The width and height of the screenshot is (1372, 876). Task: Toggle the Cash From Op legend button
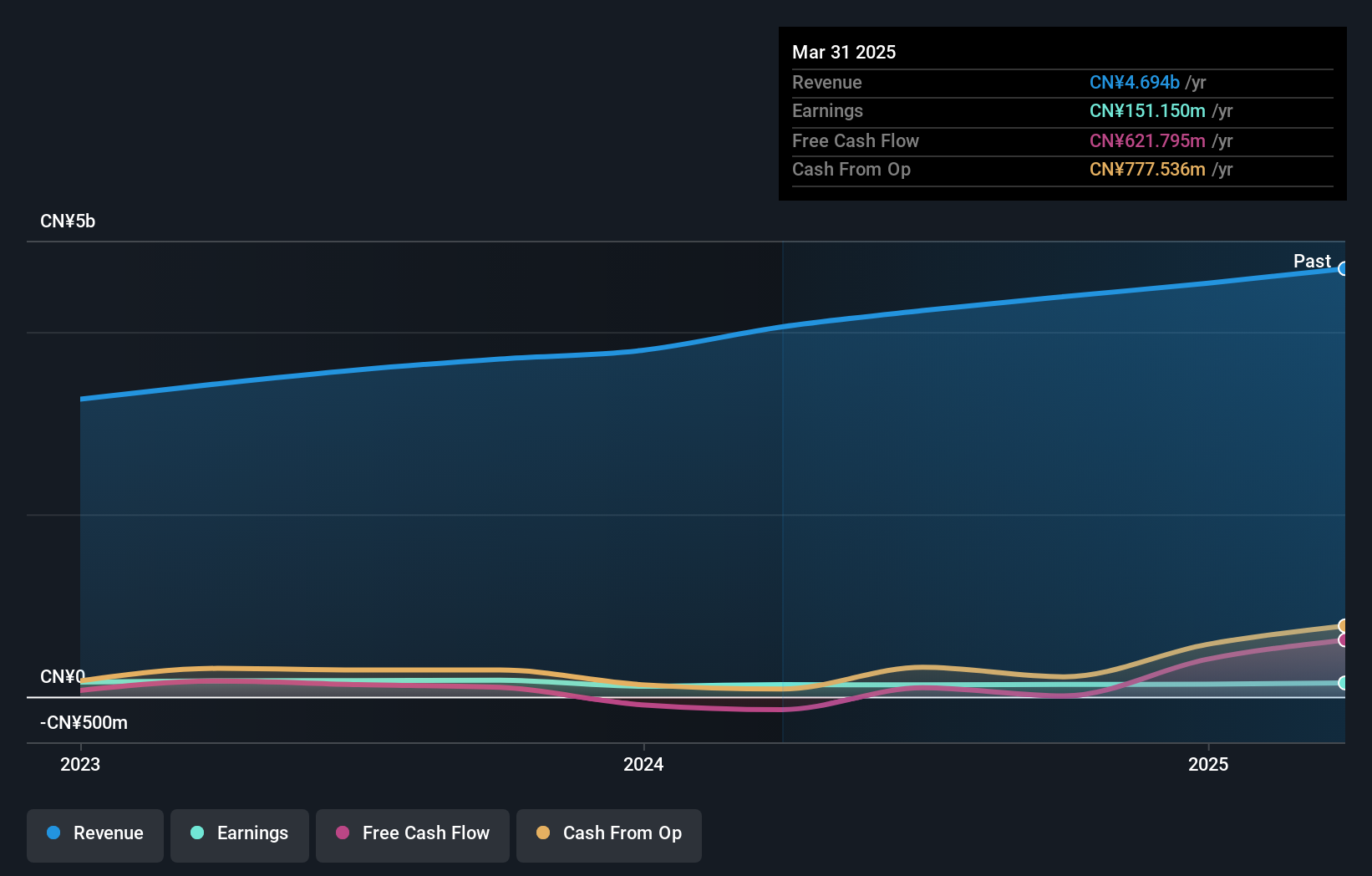pyautogui.click(x=609, y=835)
